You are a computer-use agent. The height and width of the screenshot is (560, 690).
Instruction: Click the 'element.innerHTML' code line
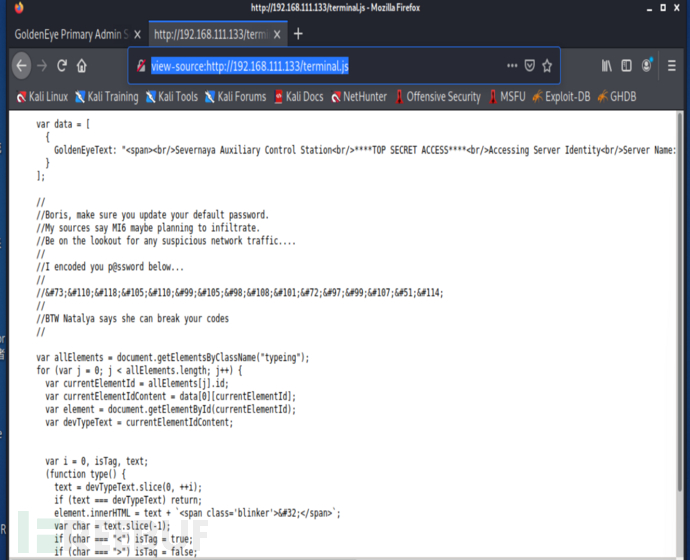pos(198,513)
